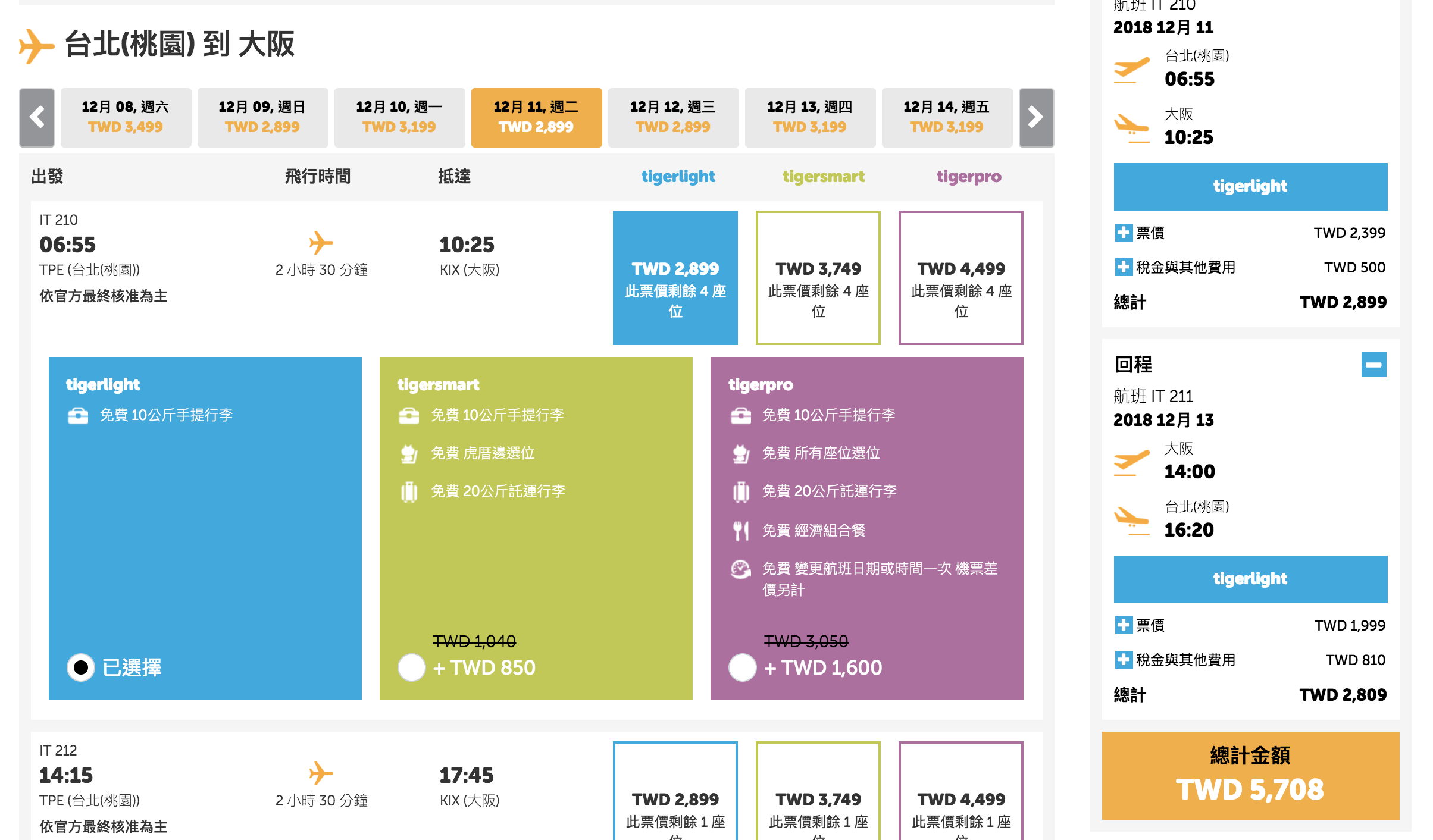This screenshot has height=840, width=1433.
Task: Click the tigerpro strikethrough price TWD 3,050
Action: (x=806, y=641)
